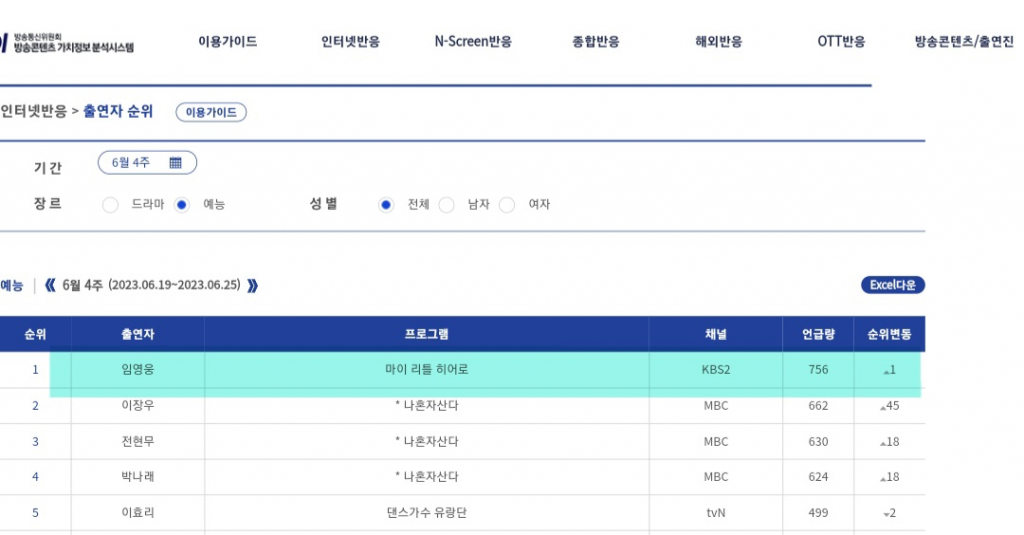Go to next week using right double-chevron
The image size is (1024, 535).
pyautogui.click(x=252, y=286)
